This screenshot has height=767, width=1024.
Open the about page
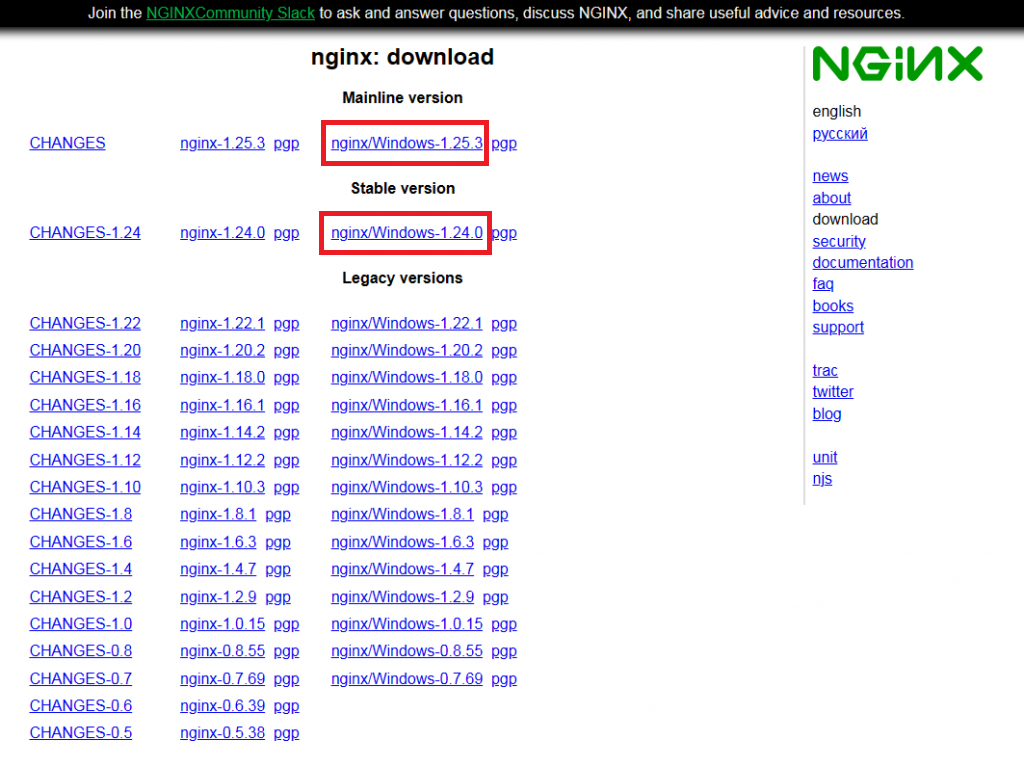click(x=831, y=198)
